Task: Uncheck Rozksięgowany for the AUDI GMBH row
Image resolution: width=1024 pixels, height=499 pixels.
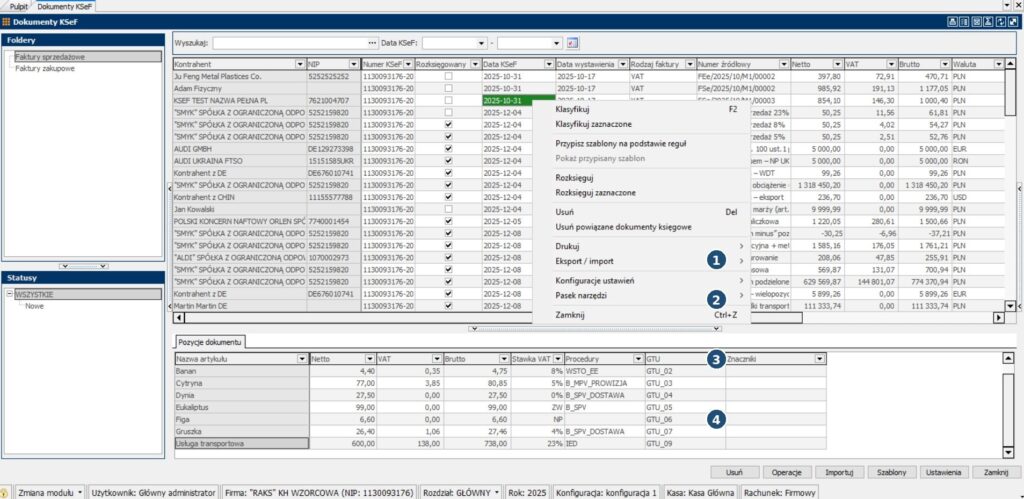Action: pos(448,148)
